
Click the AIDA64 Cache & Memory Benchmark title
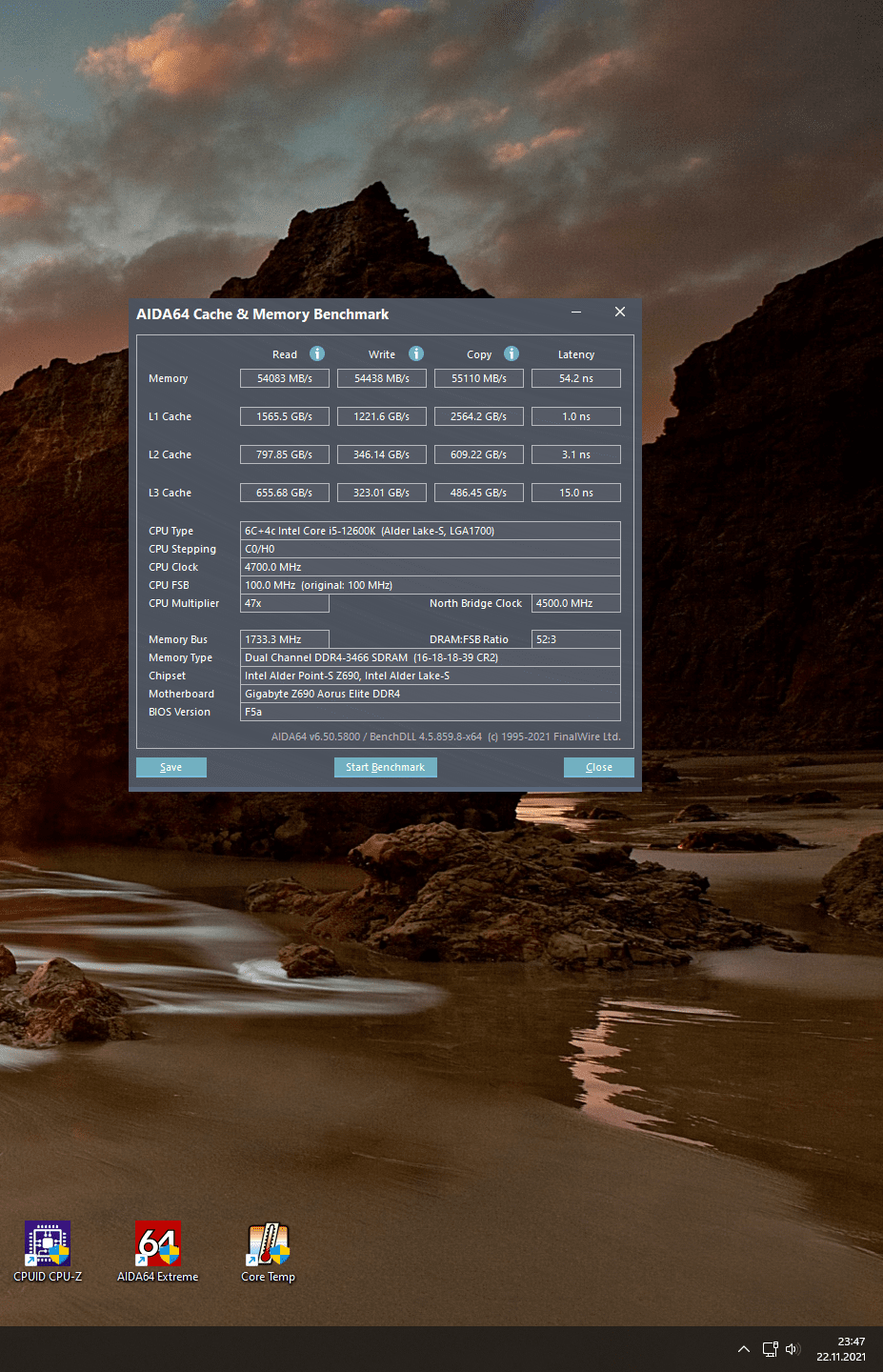[263, 314]
